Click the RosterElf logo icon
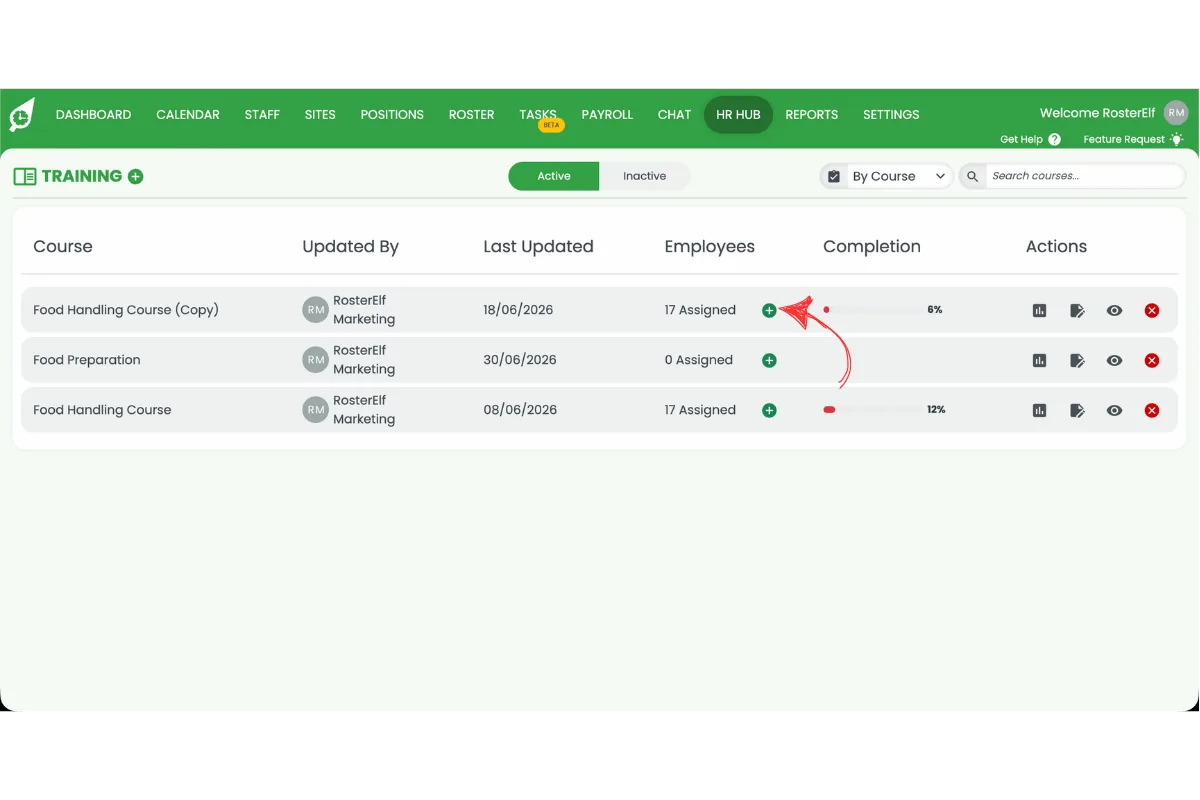The image size is (1200, 800). 21,115
